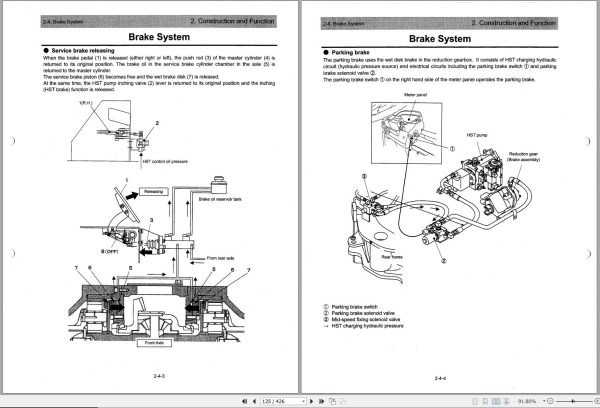Click the Reduction gear label

pyautogui.click(x=523, y=154)
